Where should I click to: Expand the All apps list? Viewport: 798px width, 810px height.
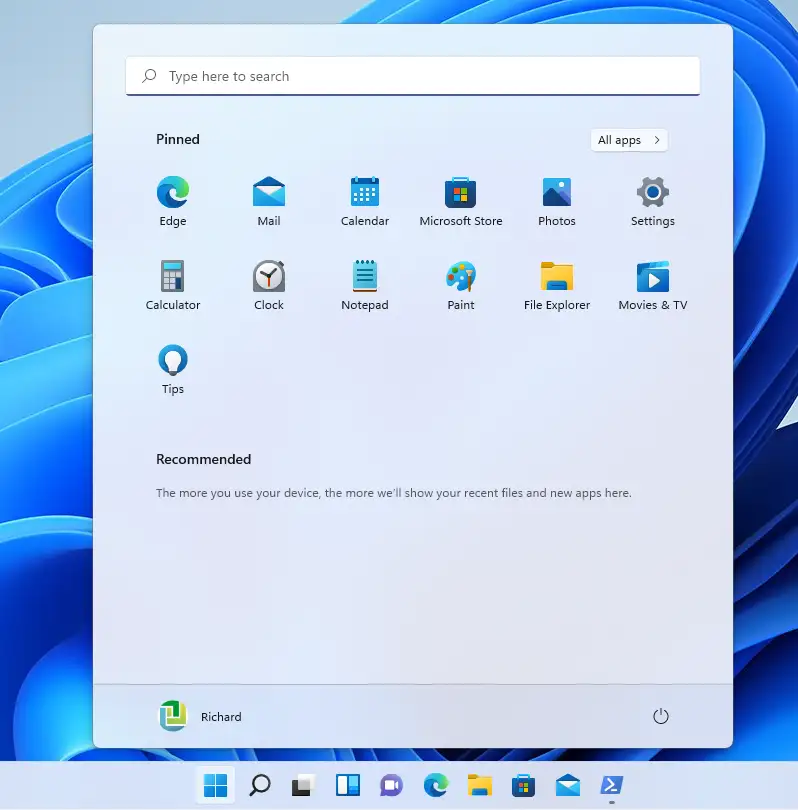pos(629,140)
